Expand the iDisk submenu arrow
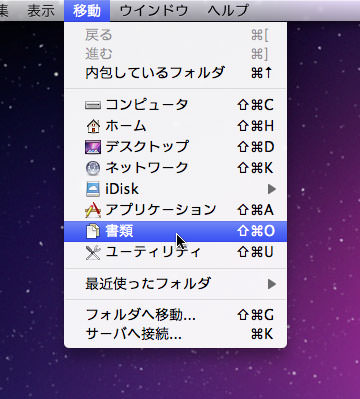 pyautogui.click(x=272, y=189)
